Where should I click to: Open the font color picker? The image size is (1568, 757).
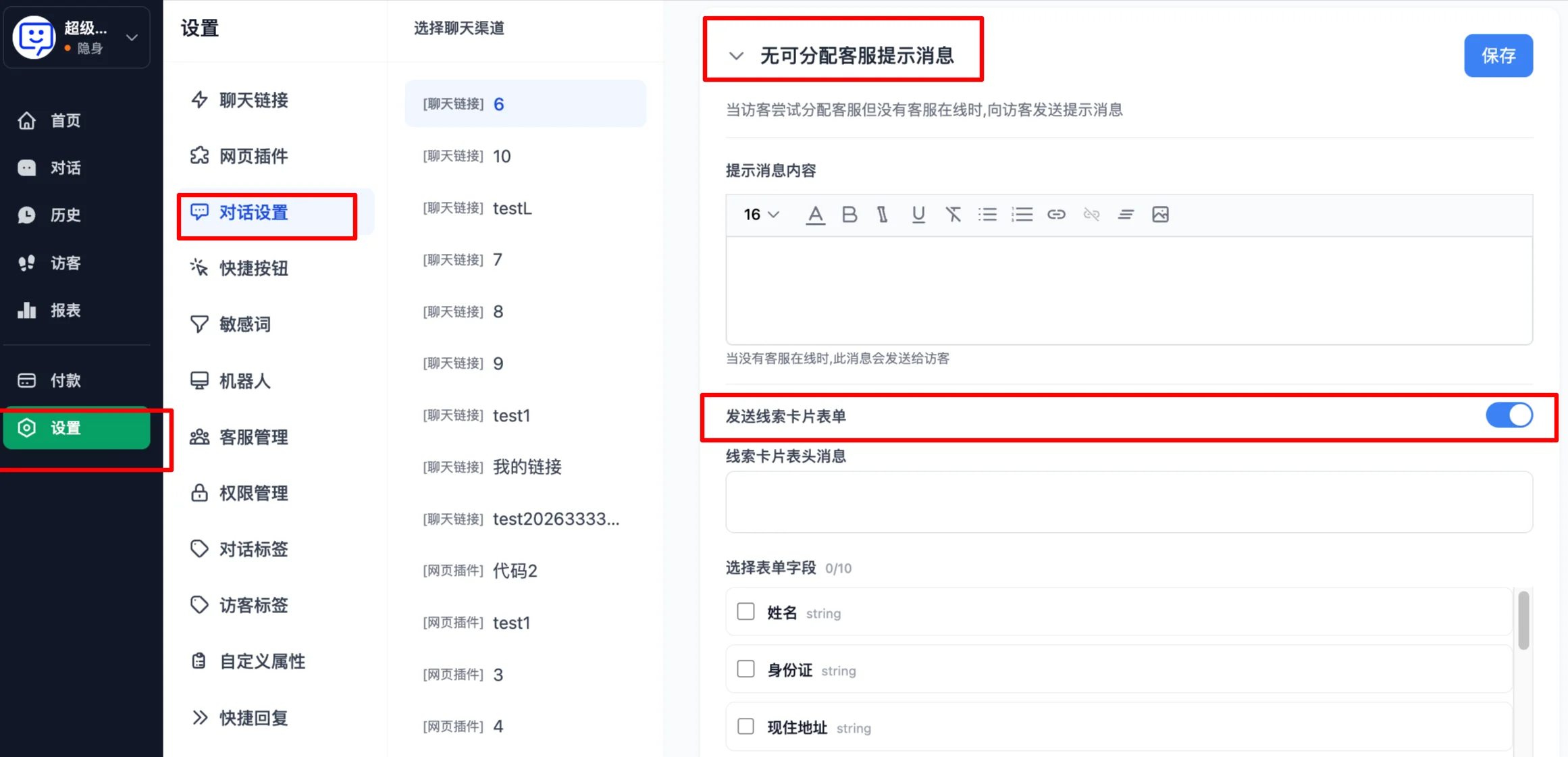click(815, 214)
